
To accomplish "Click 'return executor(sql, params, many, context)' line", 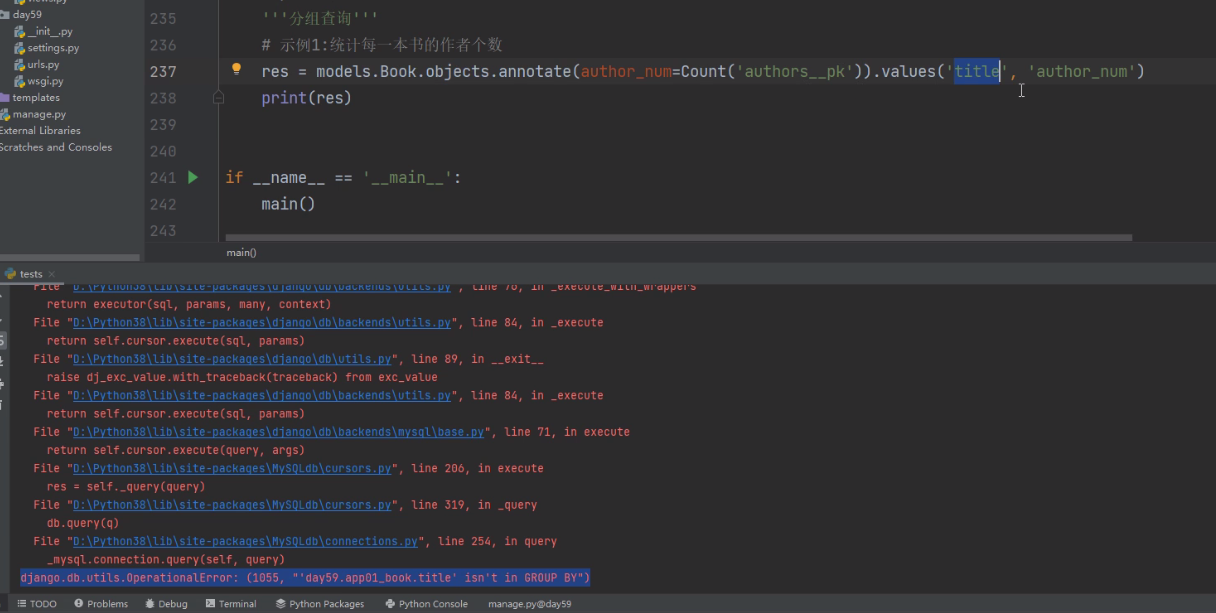I will point(188,305).
